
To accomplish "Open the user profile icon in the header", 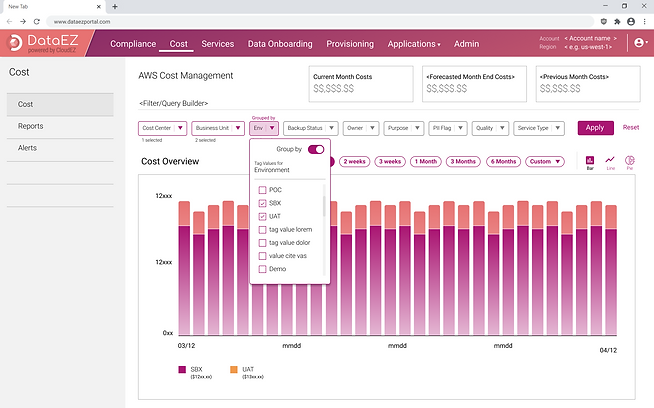I will click(x=641, y=43).
